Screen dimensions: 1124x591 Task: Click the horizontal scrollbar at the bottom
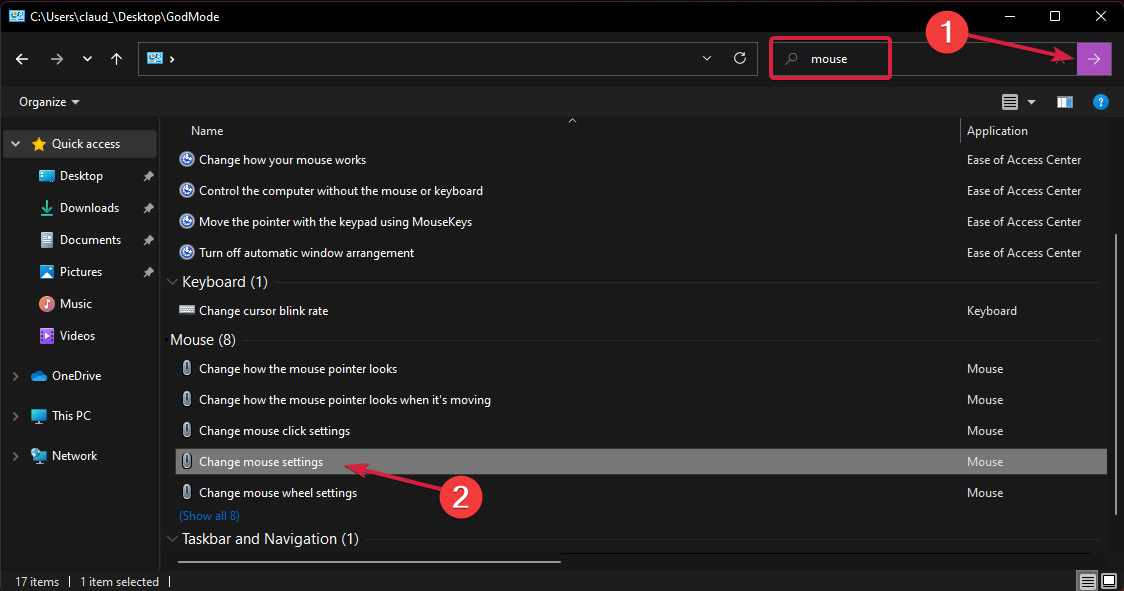pyautogui.click(x=369, y=562)
